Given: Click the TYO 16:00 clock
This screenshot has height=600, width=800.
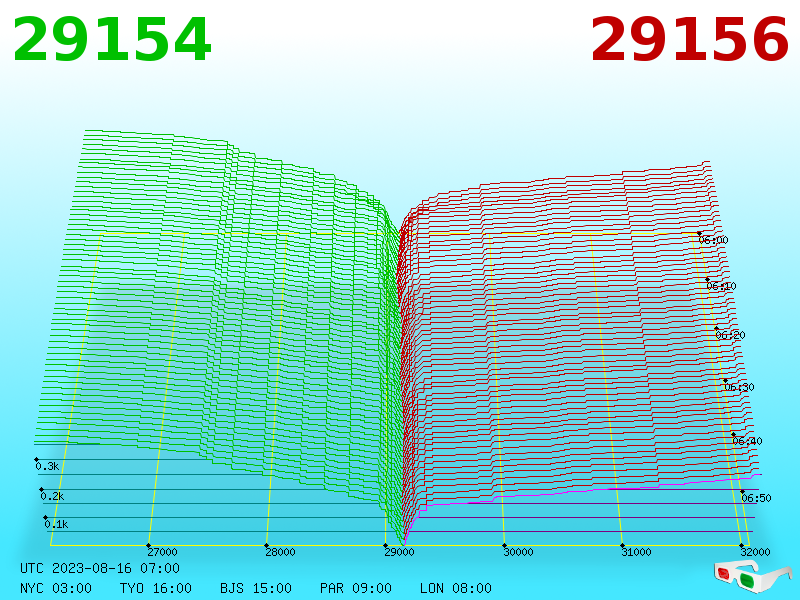Looking at the screenshot, I should pos(156,588).
